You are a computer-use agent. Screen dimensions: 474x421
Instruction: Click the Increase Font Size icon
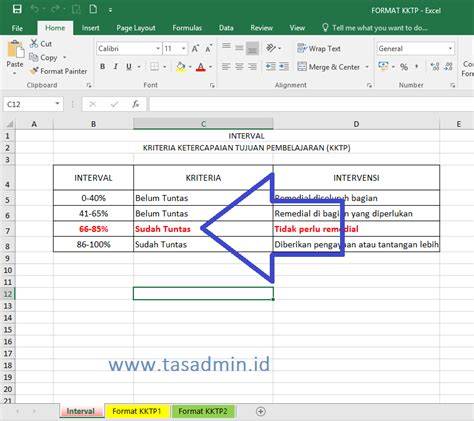click(195, 49)
